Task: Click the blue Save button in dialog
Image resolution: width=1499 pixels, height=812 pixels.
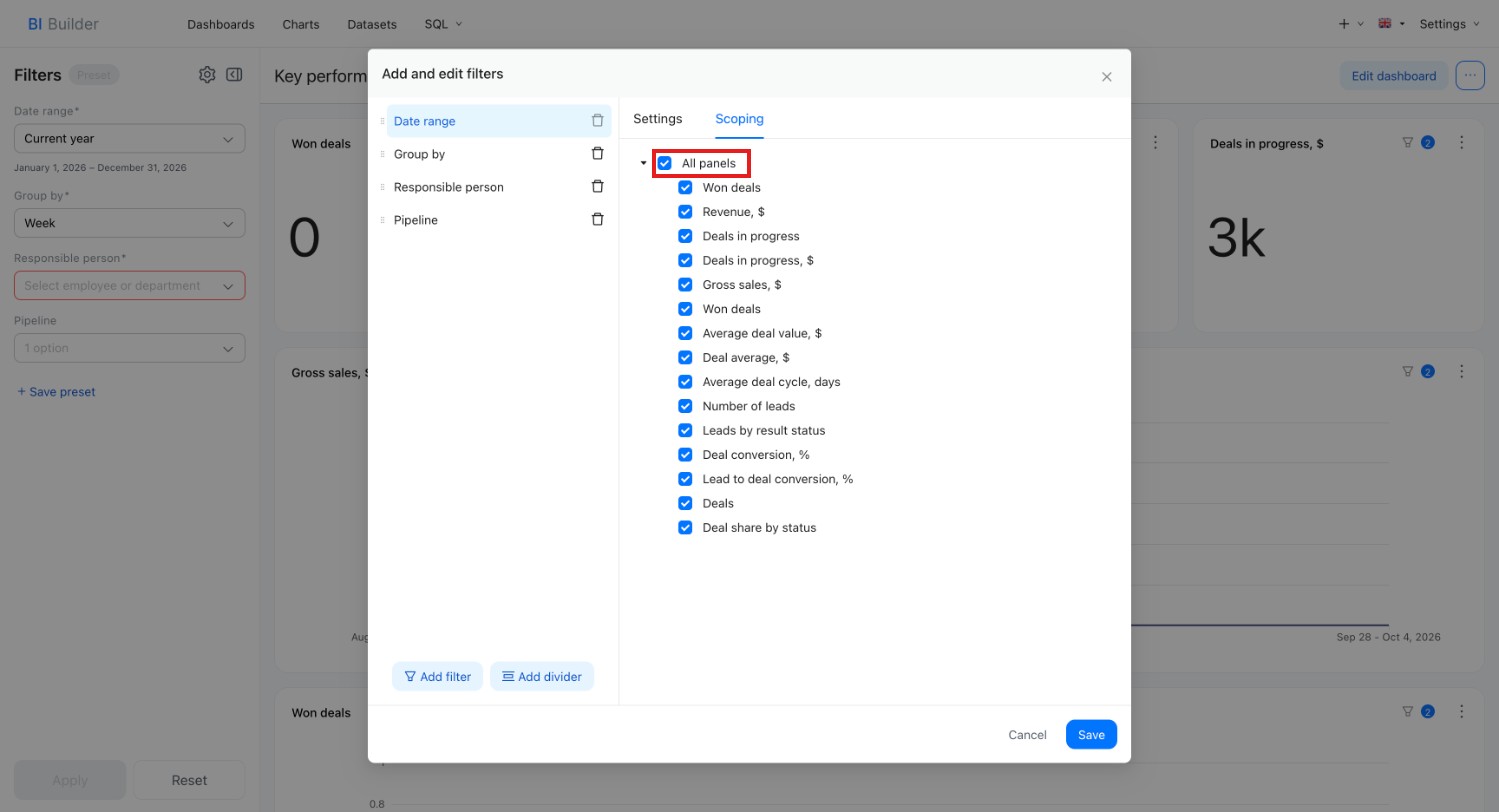Action: tap(1091, 735)
